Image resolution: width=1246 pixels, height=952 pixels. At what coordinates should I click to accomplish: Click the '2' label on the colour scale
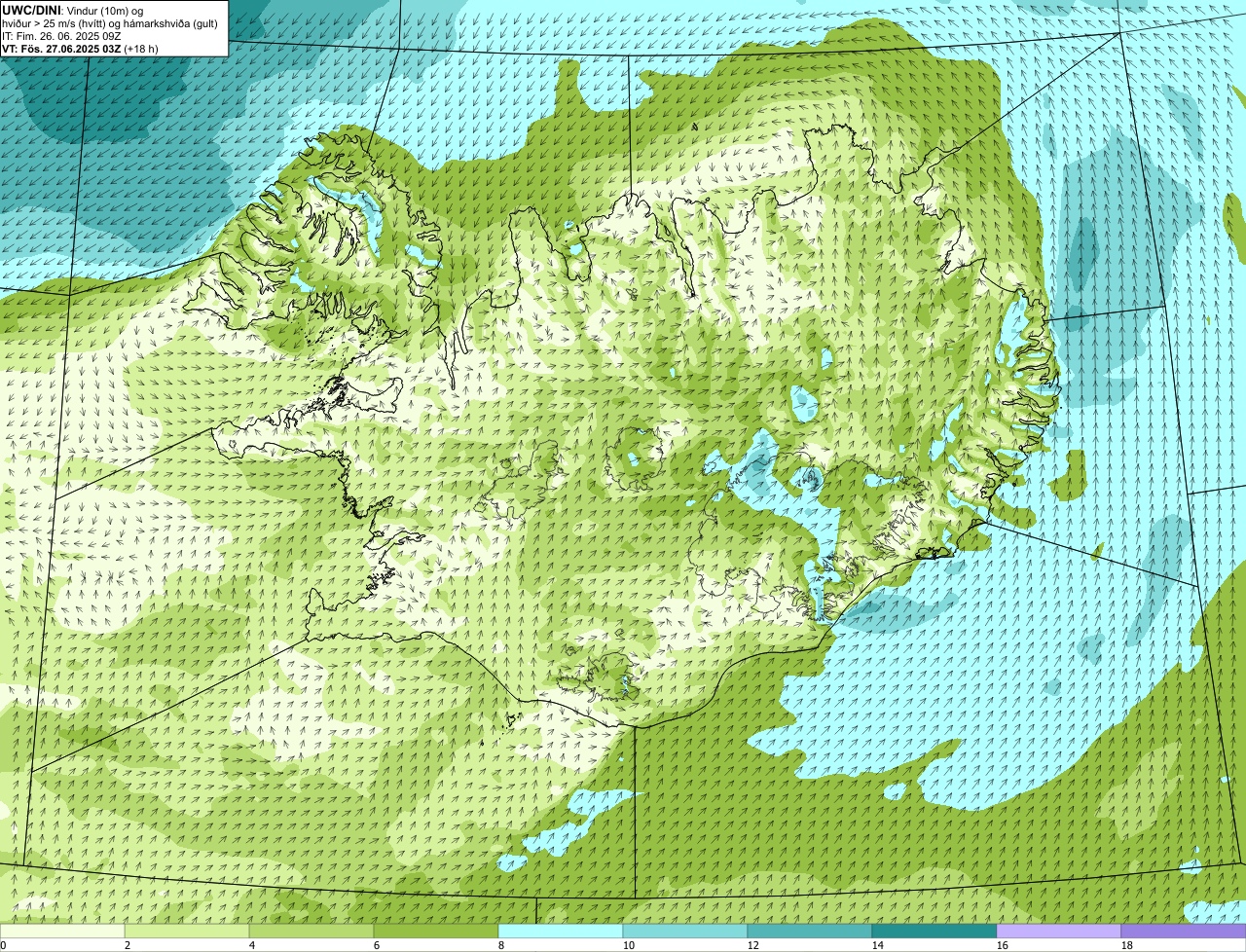(128, 945)
